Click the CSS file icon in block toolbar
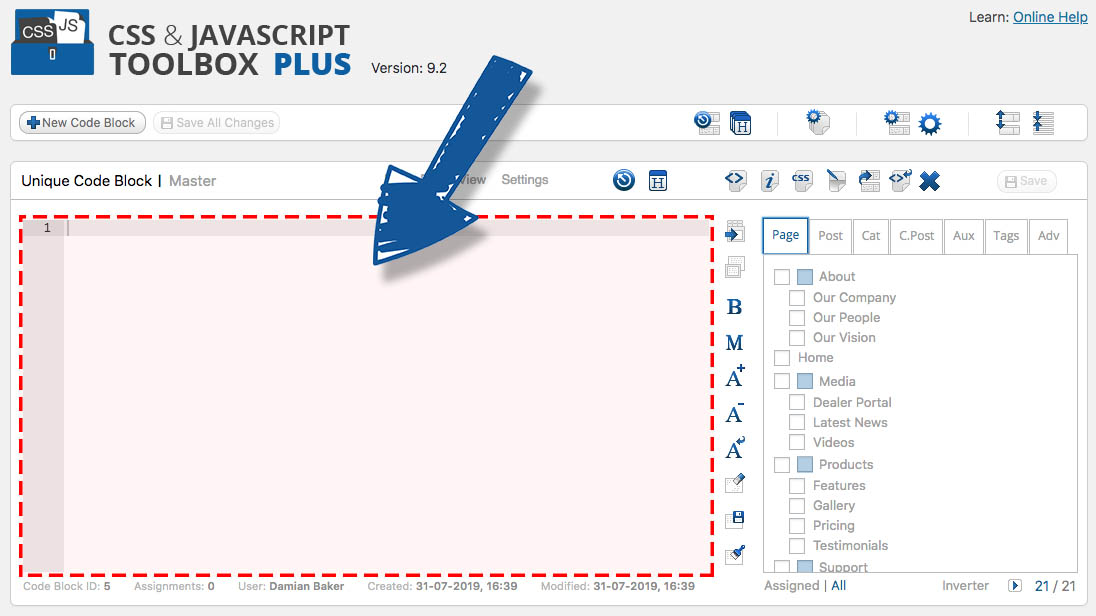The height and width of the screenshot is (616, 1096). [x=801, y=181]
